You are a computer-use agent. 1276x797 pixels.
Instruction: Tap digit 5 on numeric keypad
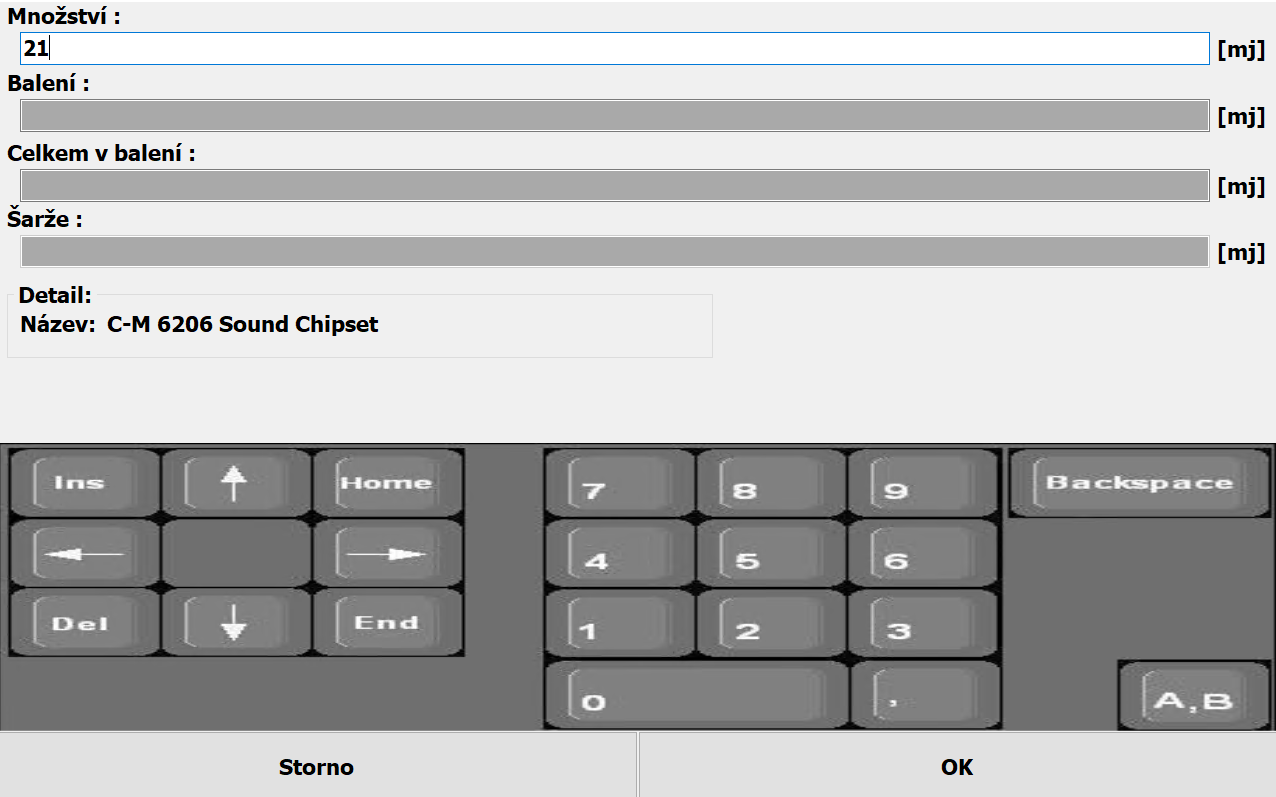(x=772, y=555)
